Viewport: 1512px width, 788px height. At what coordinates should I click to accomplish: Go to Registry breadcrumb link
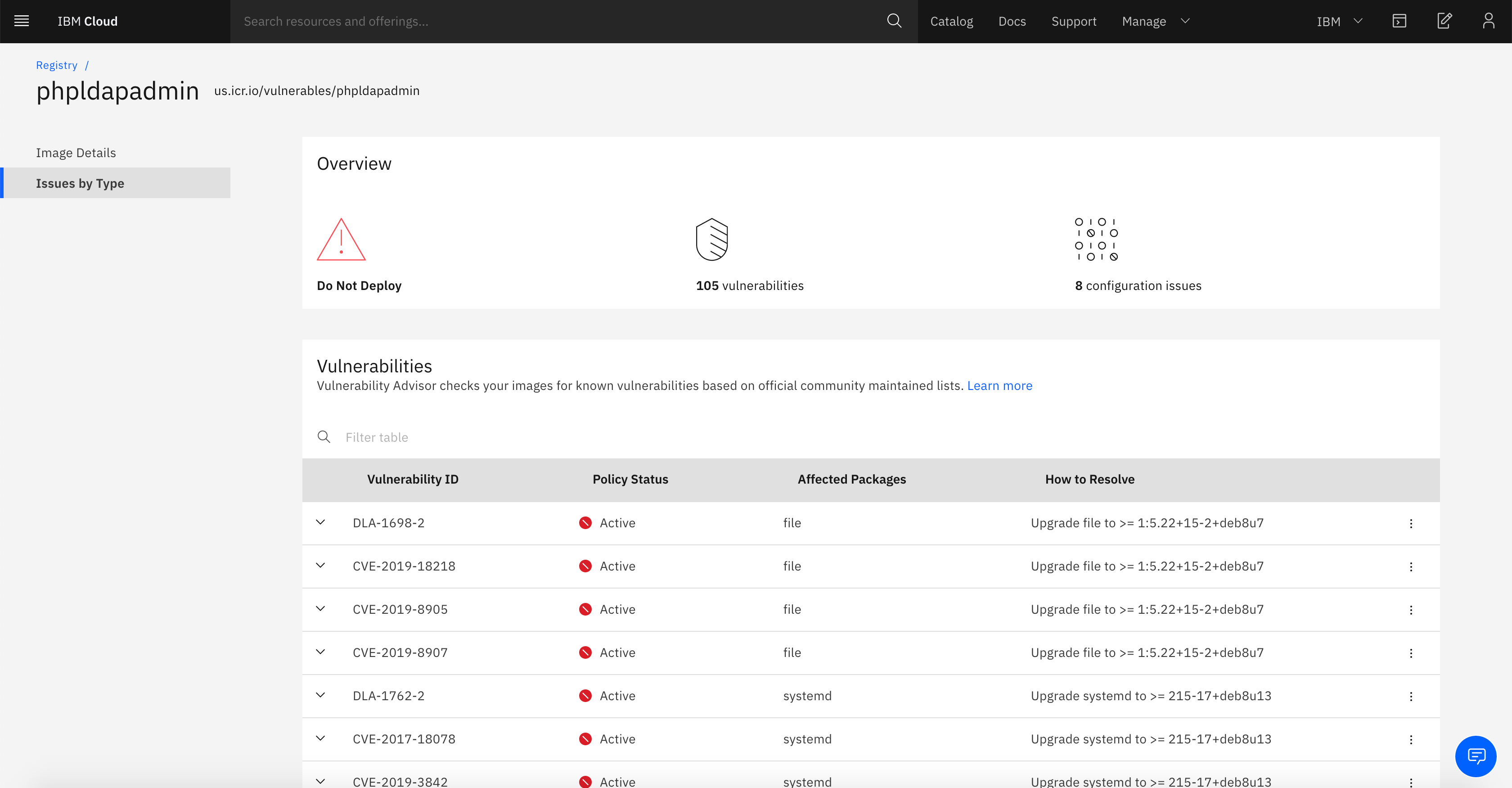56,65
